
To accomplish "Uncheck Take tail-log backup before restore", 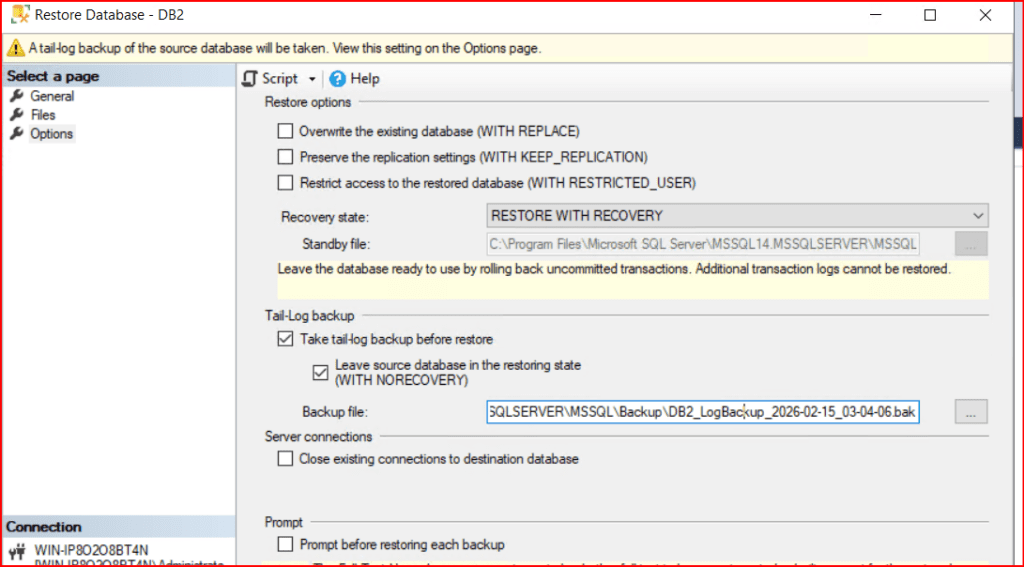I will pos(285,339).
